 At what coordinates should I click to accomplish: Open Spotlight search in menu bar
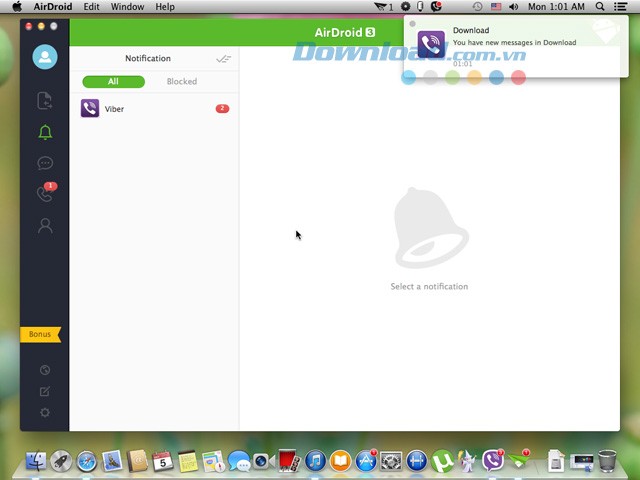[599, 7]
